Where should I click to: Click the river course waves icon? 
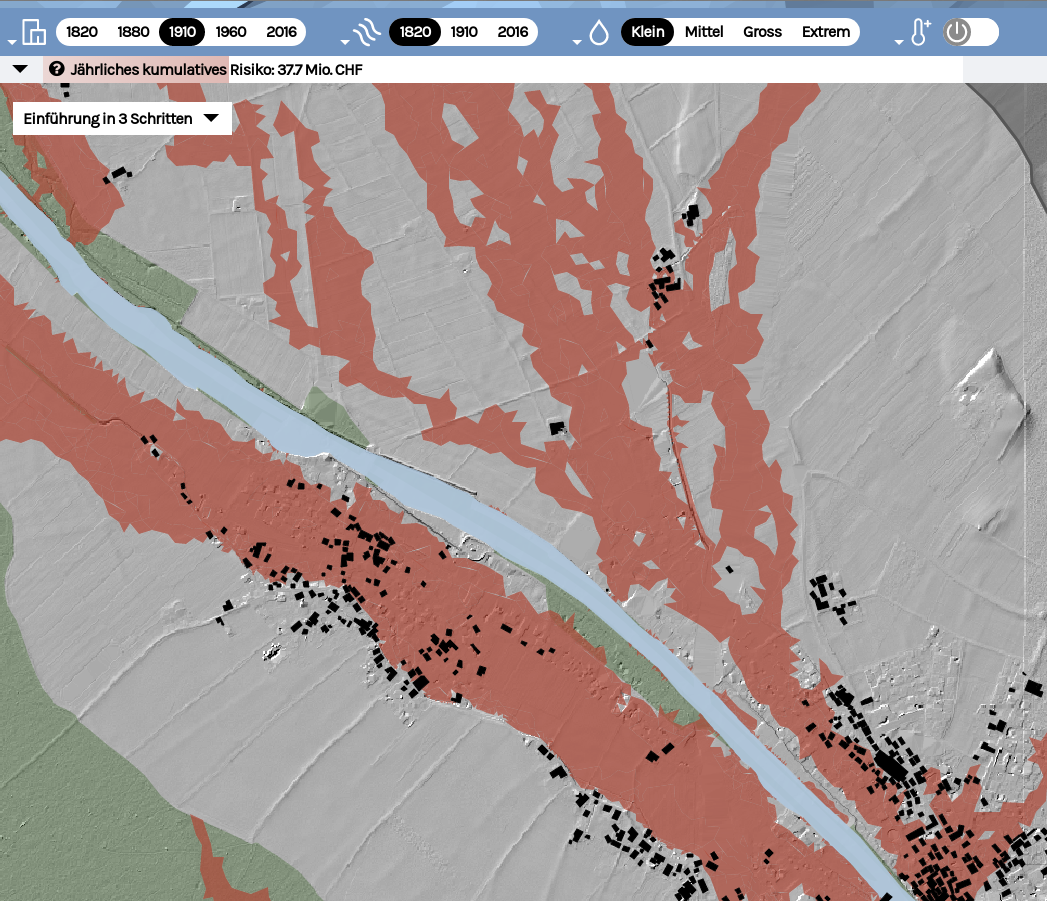[x=367, y=32]
